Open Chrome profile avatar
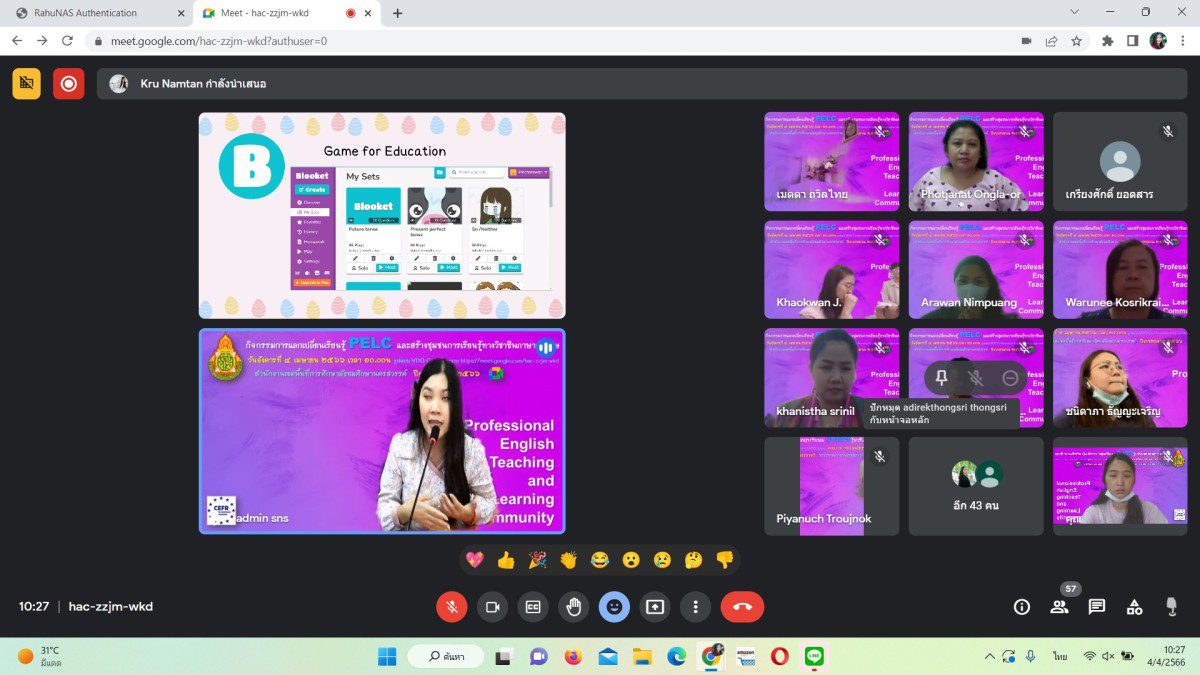The width and height of the screenshot is (1200, 675). pos(1158,41)
